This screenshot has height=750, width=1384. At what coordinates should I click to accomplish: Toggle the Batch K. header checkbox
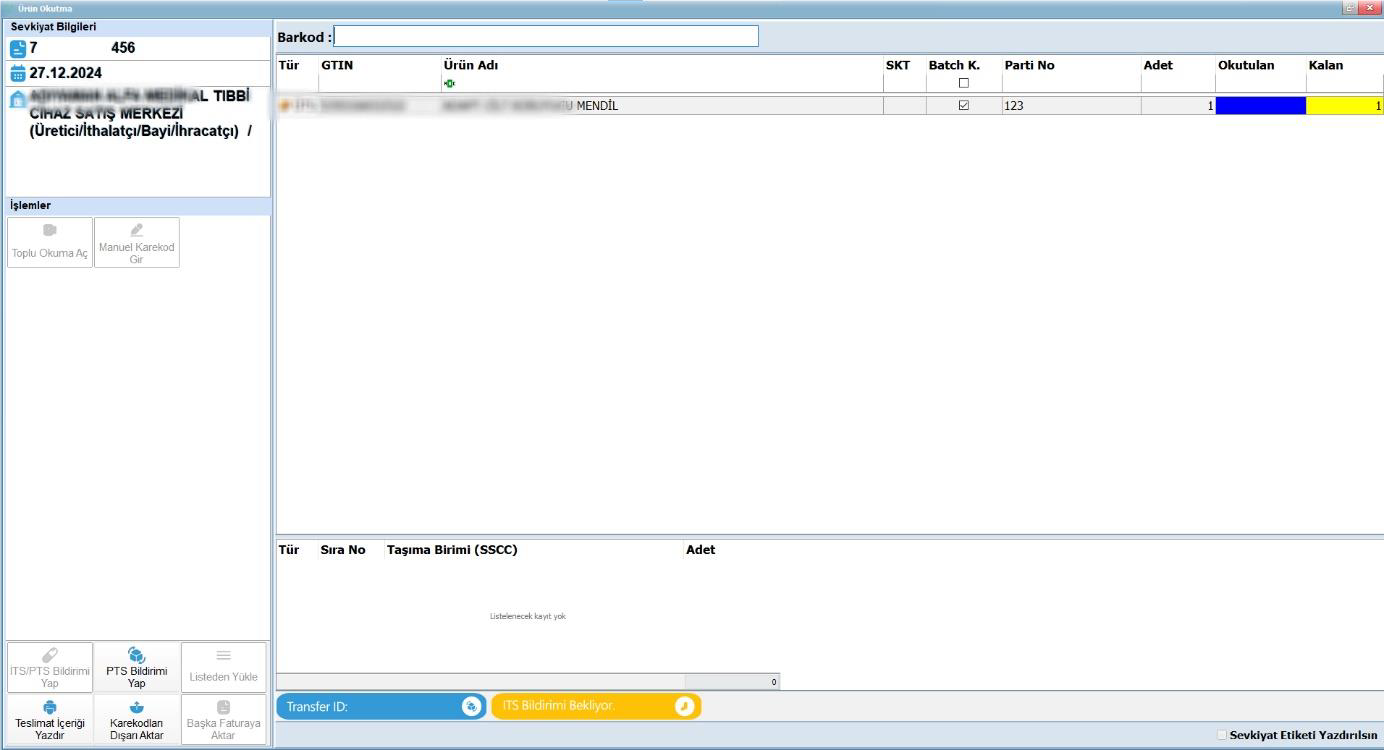(x=963, y=83)
